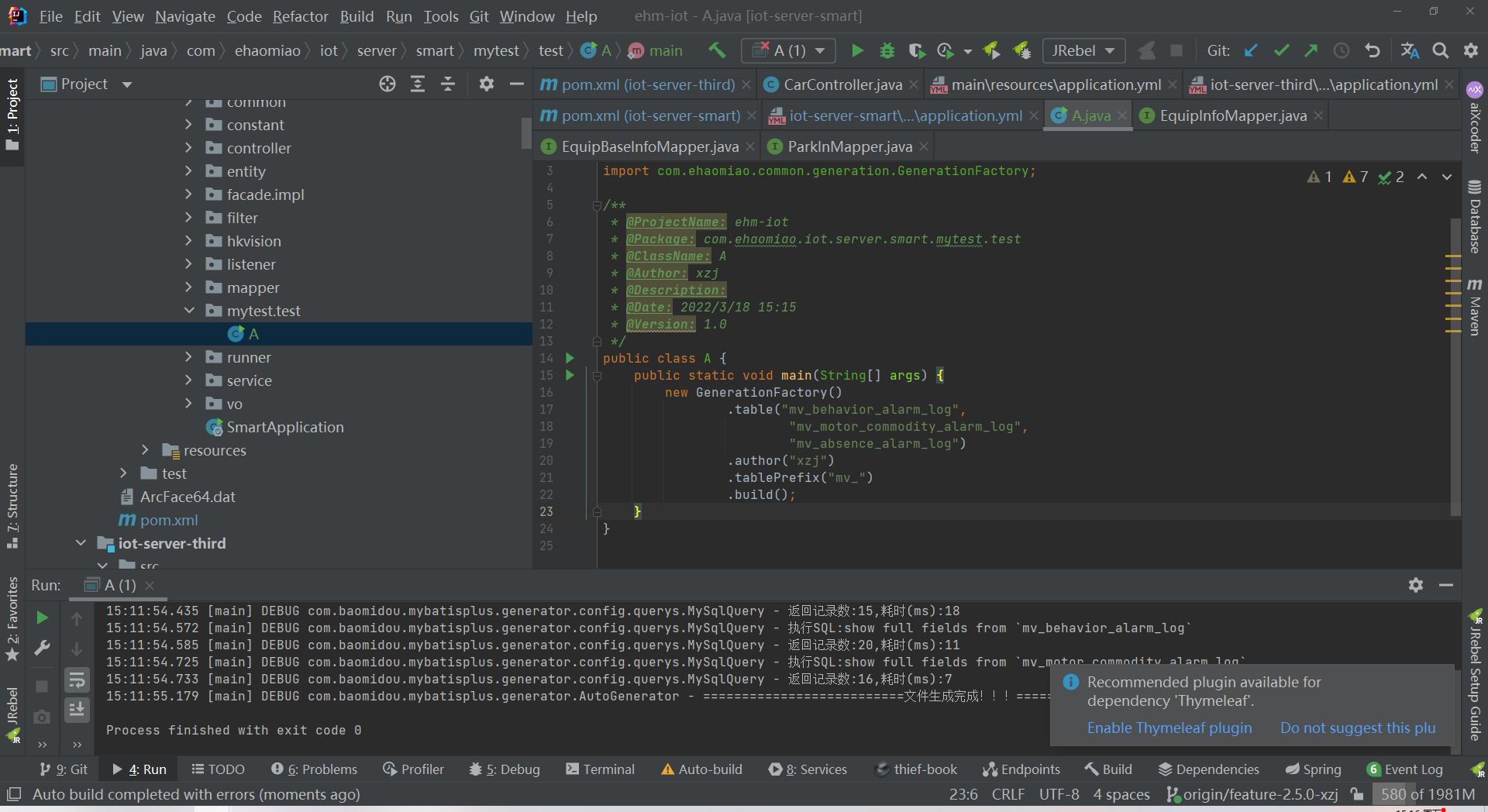
Task: Rerun process in Run panel
Action: [x=43, y=618]
